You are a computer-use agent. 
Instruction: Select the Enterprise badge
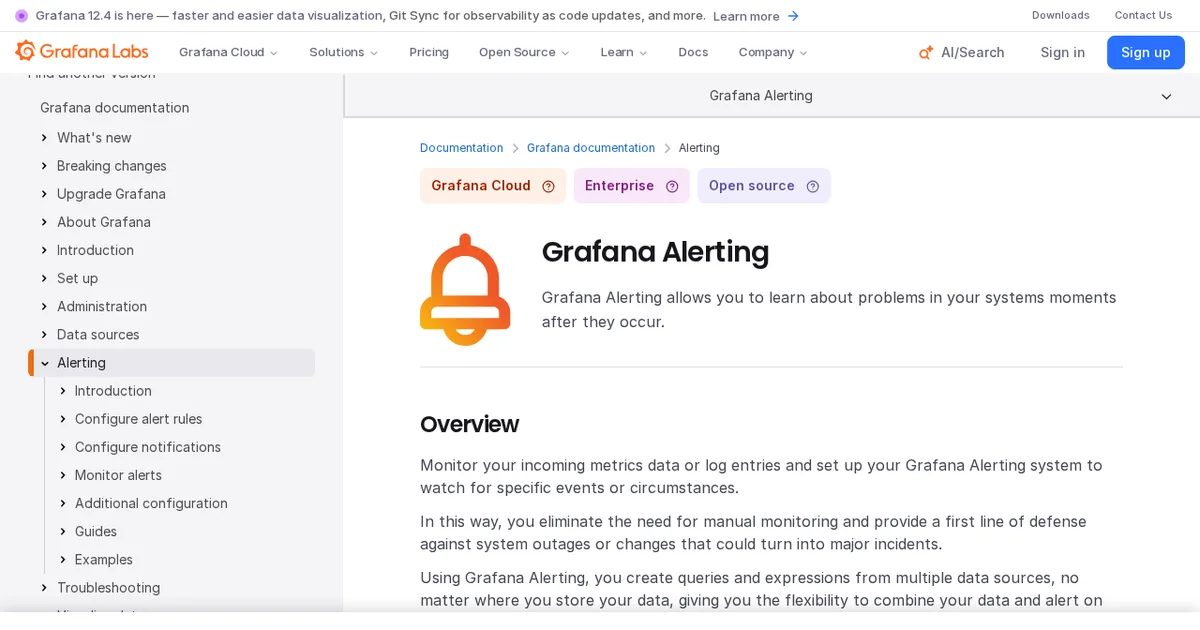coord(632,186)
